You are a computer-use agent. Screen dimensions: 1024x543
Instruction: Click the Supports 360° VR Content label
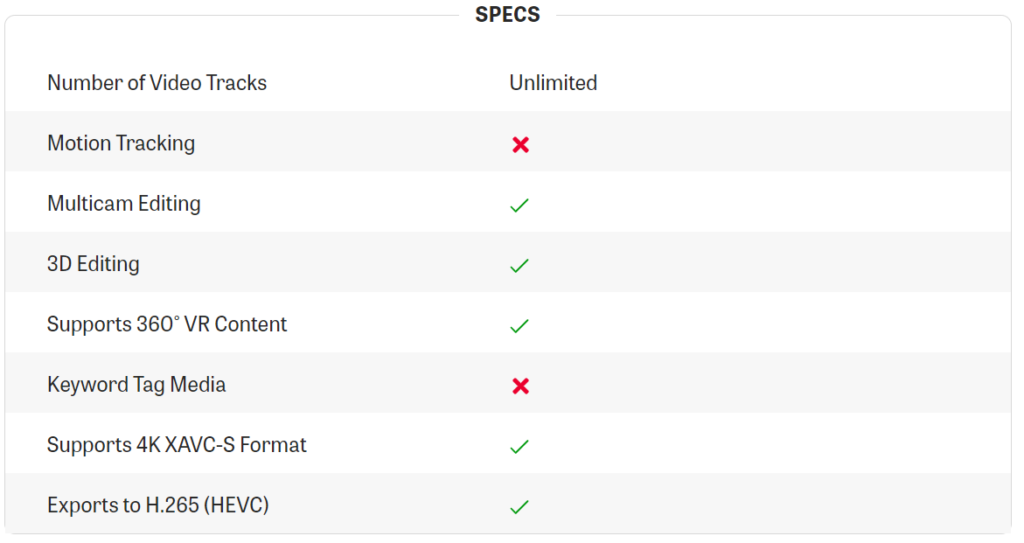coord(167,324)
